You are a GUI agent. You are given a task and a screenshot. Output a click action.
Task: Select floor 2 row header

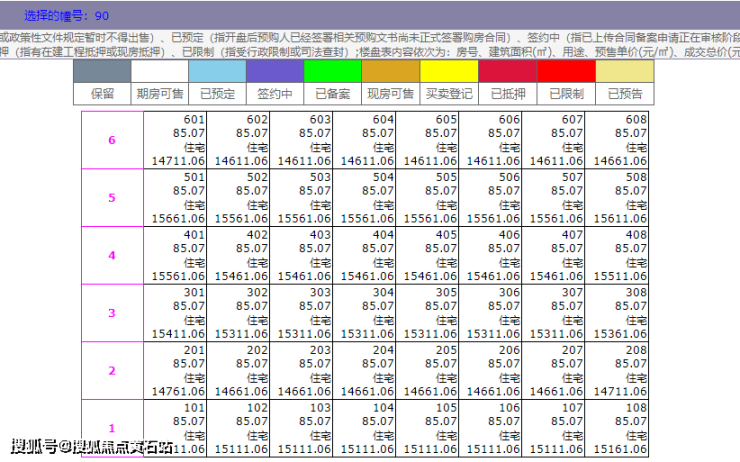point(112,370)
